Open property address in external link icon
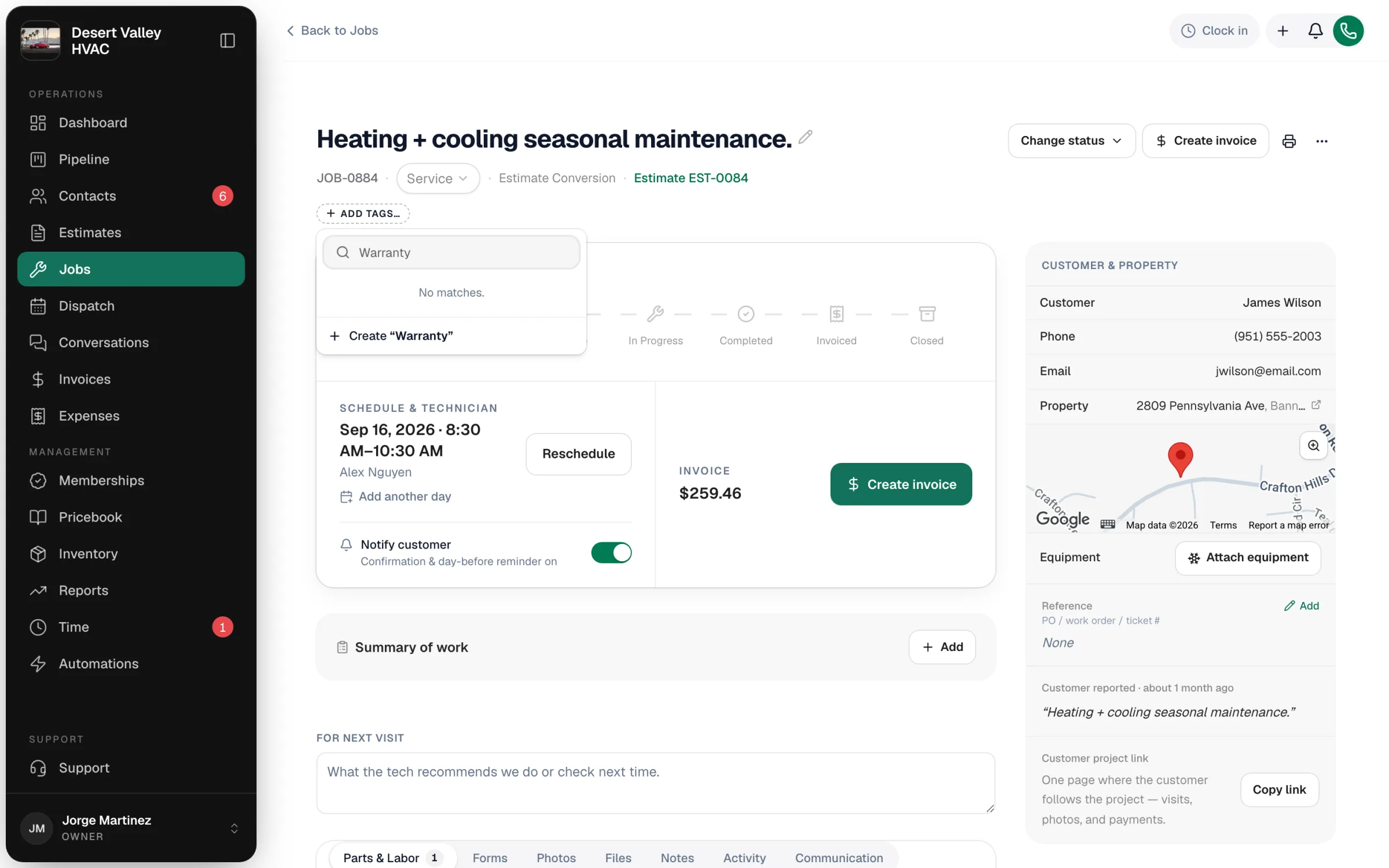 point(1315,405)
